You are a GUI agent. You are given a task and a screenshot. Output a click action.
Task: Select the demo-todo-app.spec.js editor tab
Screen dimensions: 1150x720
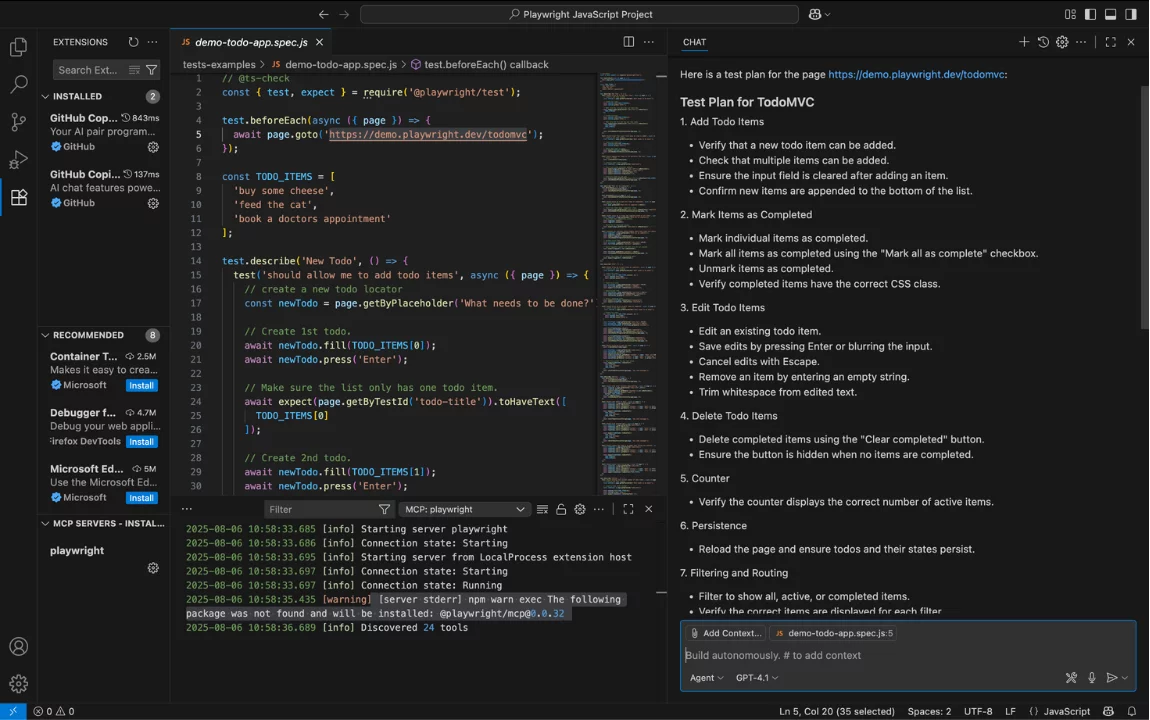[x=250, y=42]
